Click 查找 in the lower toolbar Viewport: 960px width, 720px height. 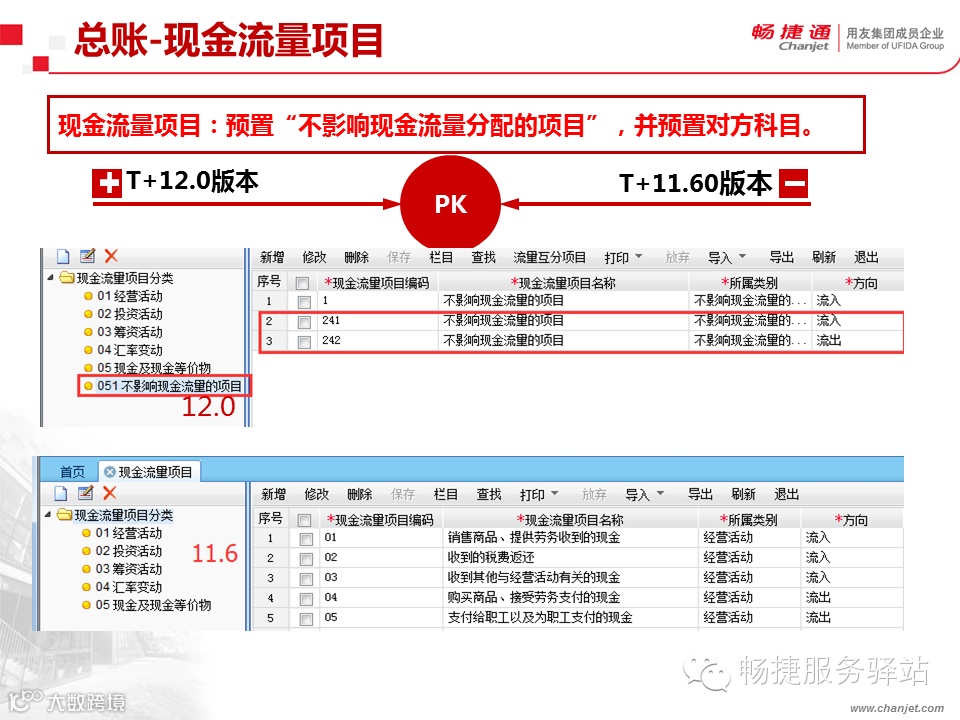[x=489, y=494]
